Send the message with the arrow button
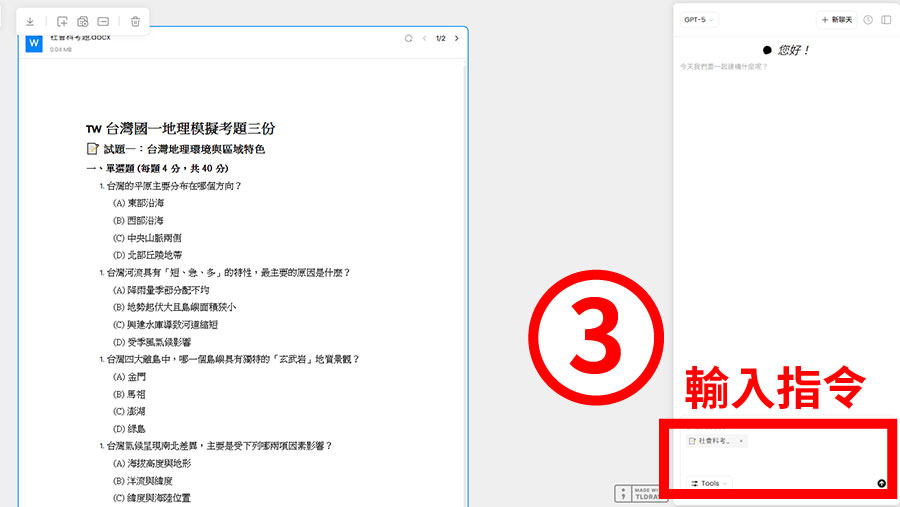 [881, 483]
